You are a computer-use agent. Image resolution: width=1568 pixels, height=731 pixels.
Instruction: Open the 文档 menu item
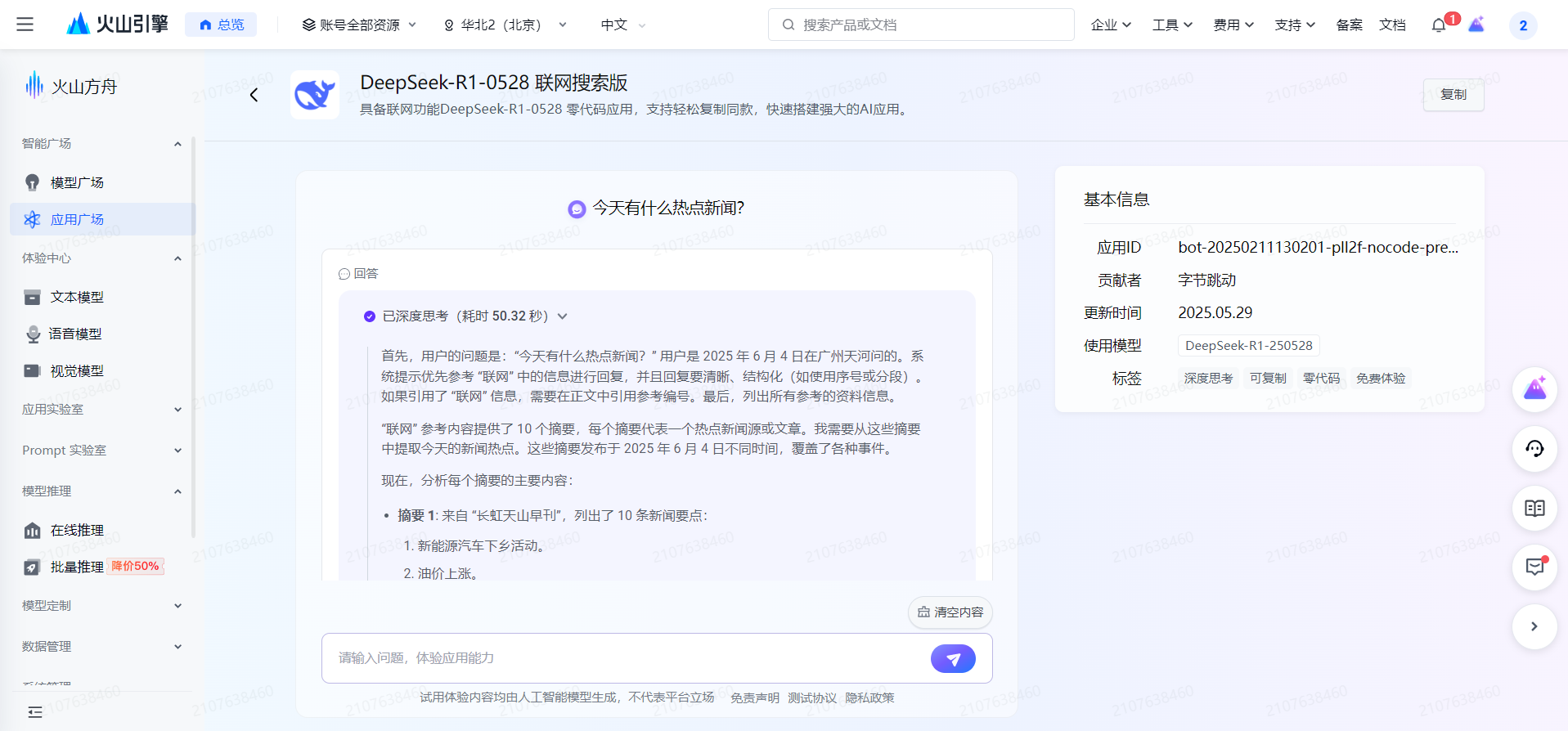(1392, 25)
